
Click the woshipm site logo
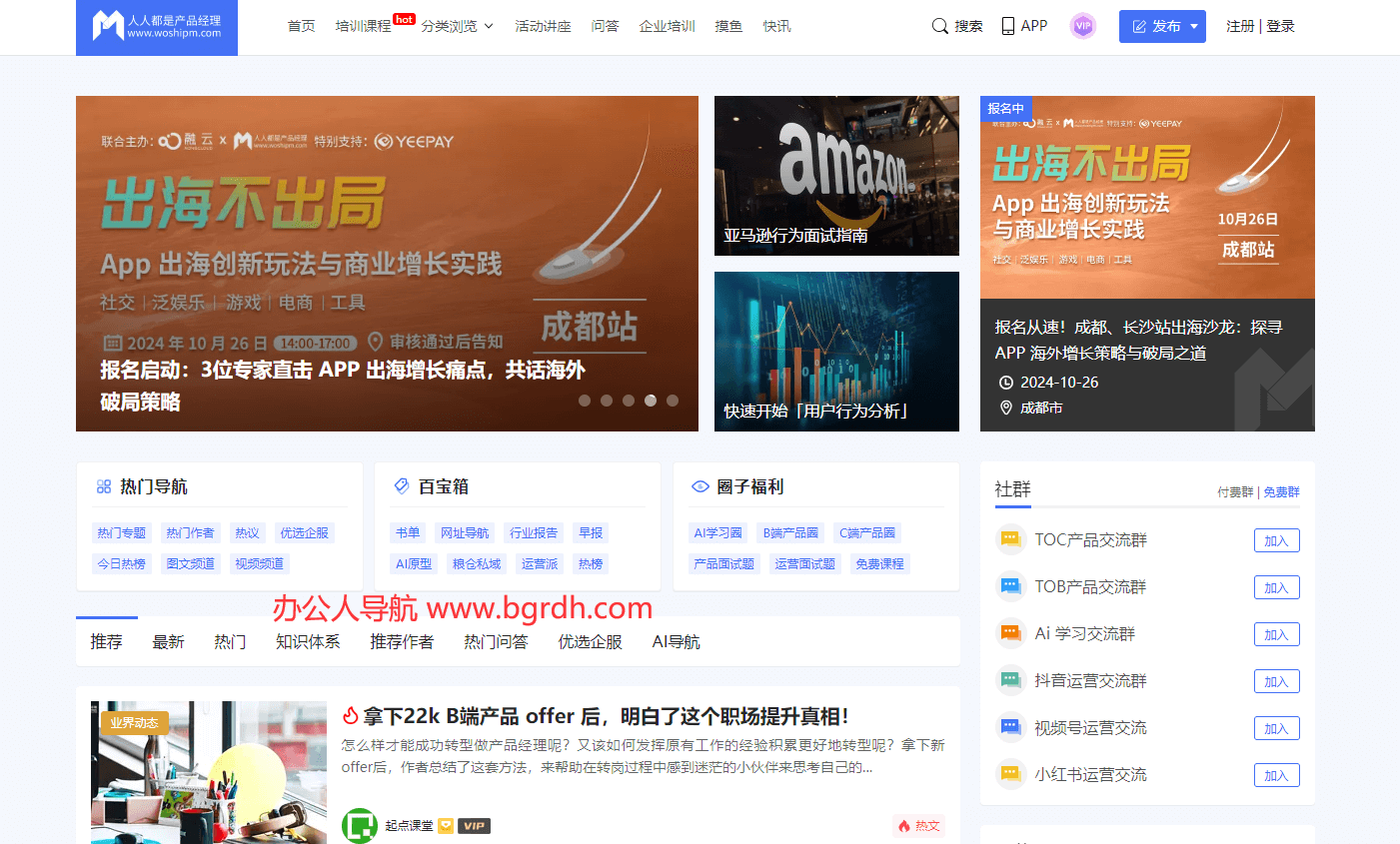pyautogui.click(x=156, y=27)
